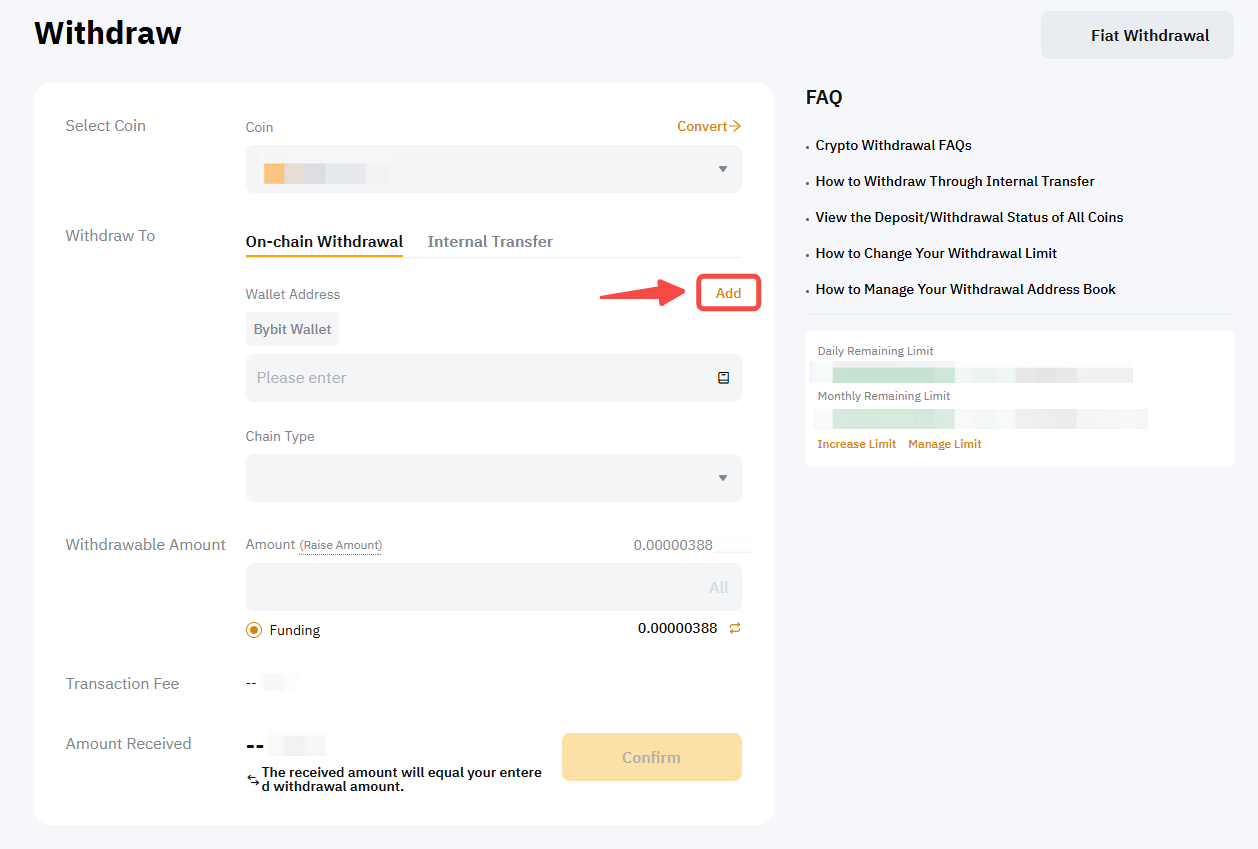
Task: Select the Funding radio button
Action: pyautogui.click(x=254, y=630)
